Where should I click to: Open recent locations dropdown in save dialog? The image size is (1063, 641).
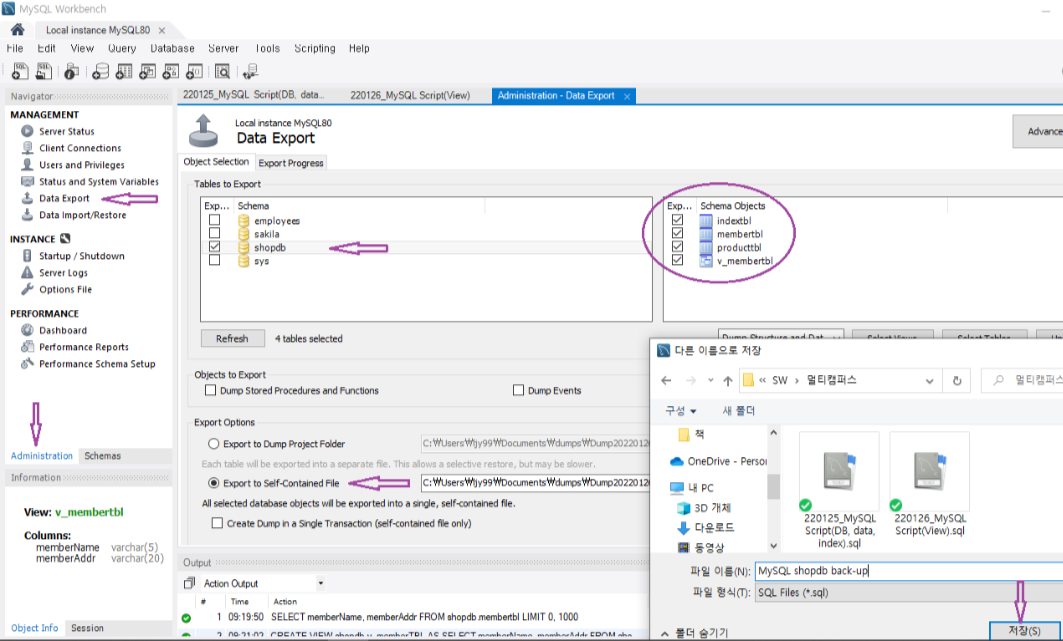point(710,381)
